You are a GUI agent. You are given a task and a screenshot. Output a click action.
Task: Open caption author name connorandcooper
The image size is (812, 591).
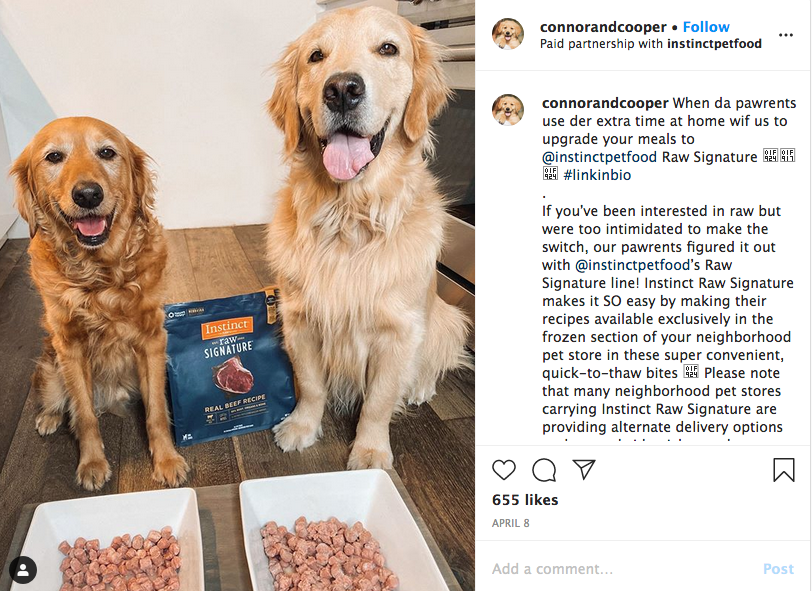pos(605,103)
